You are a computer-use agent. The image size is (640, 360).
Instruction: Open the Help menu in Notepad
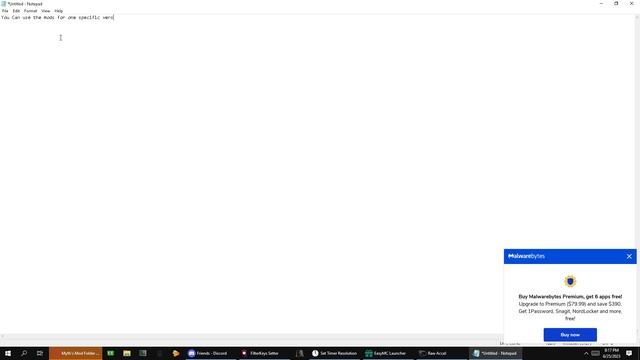coord(59,11)
